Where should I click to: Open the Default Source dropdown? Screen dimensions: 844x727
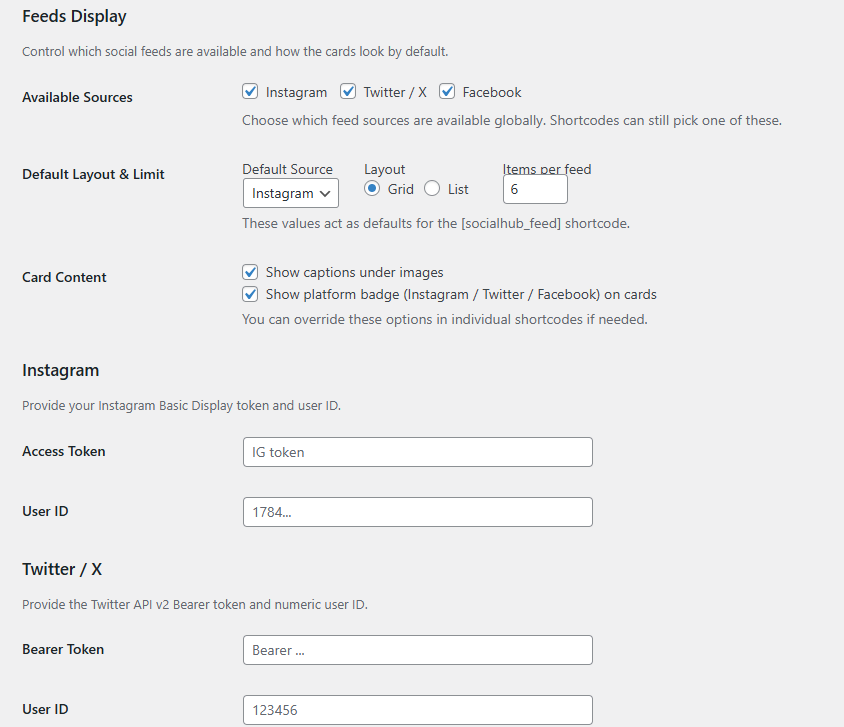[290, 193]
